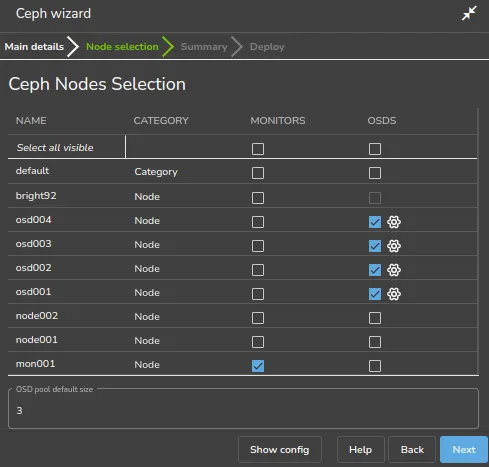Open OSD settings gear for osd001

(394, 294)
